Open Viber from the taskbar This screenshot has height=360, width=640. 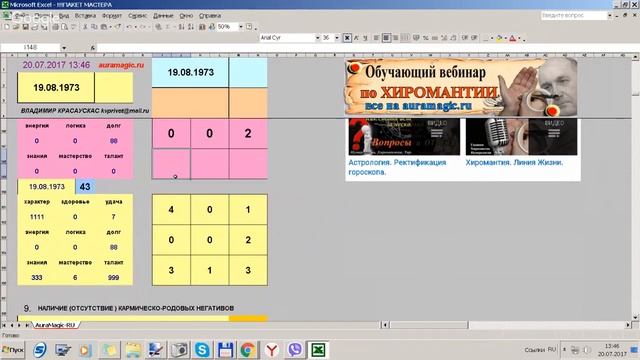295,350
